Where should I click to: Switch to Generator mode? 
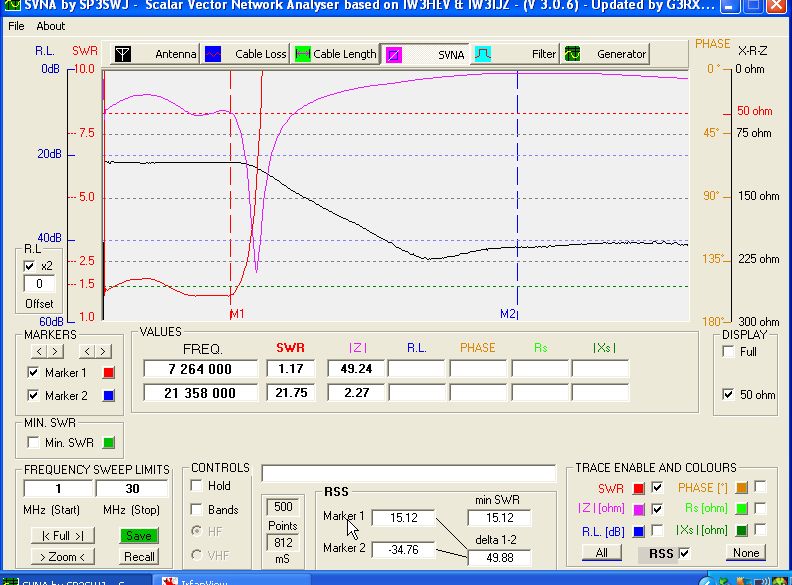pos(606,54)
